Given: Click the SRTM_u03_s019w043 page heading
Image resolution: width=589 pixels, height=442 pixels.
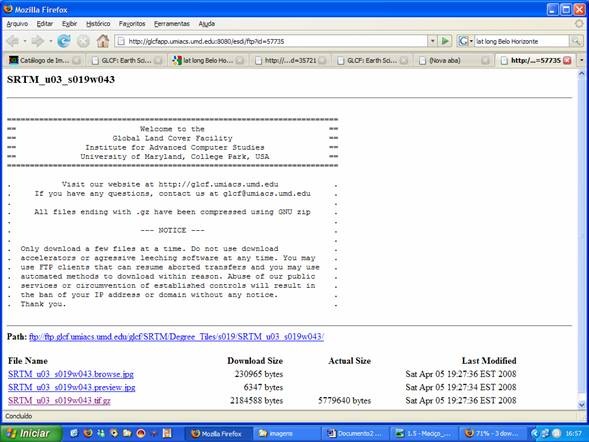Looking at the screenshot, I should point(61,80).
